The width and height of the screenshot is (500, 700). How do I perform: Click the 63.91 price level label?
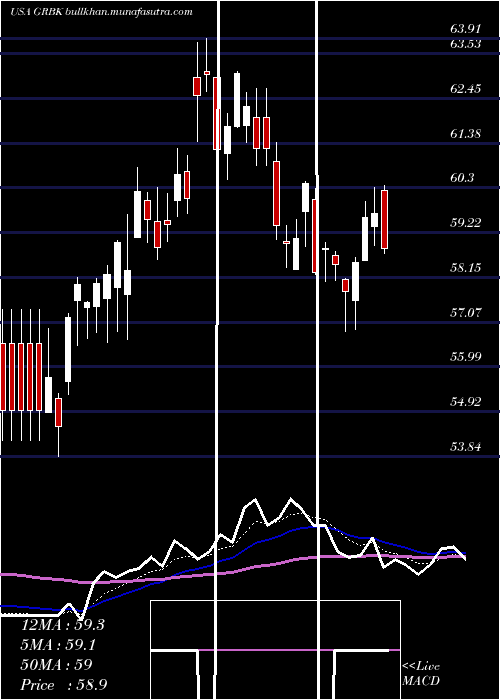click(465, 29)
